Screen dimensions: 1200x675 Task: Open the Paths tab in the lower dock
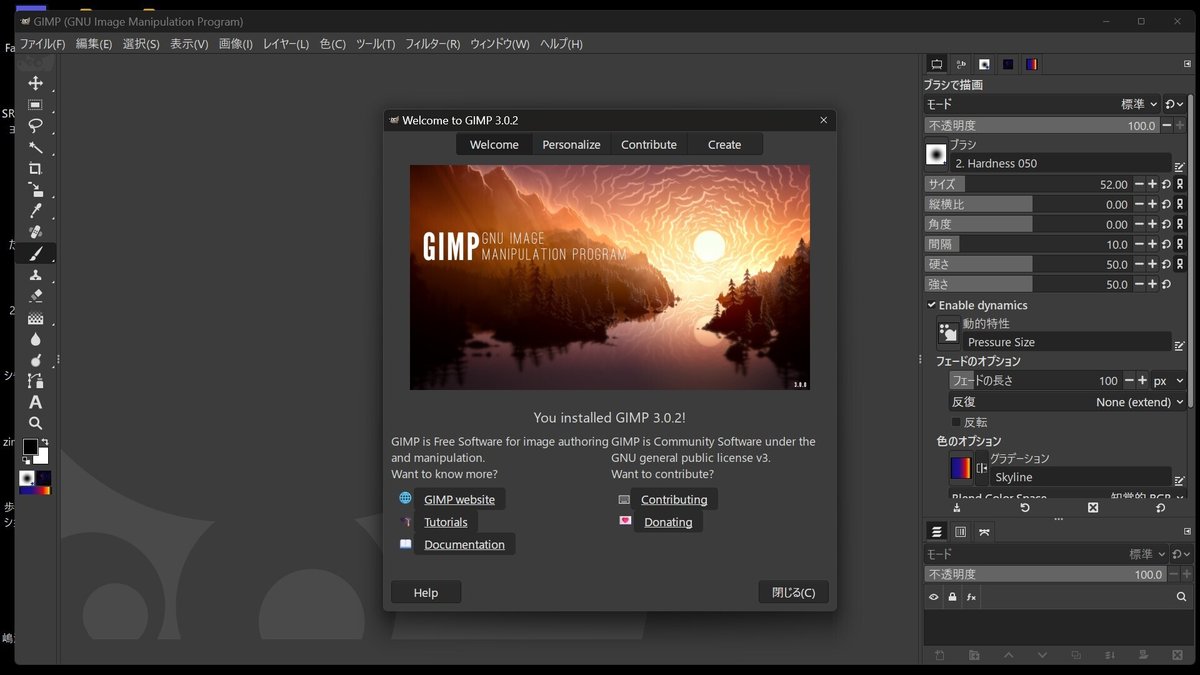[984, 531]
